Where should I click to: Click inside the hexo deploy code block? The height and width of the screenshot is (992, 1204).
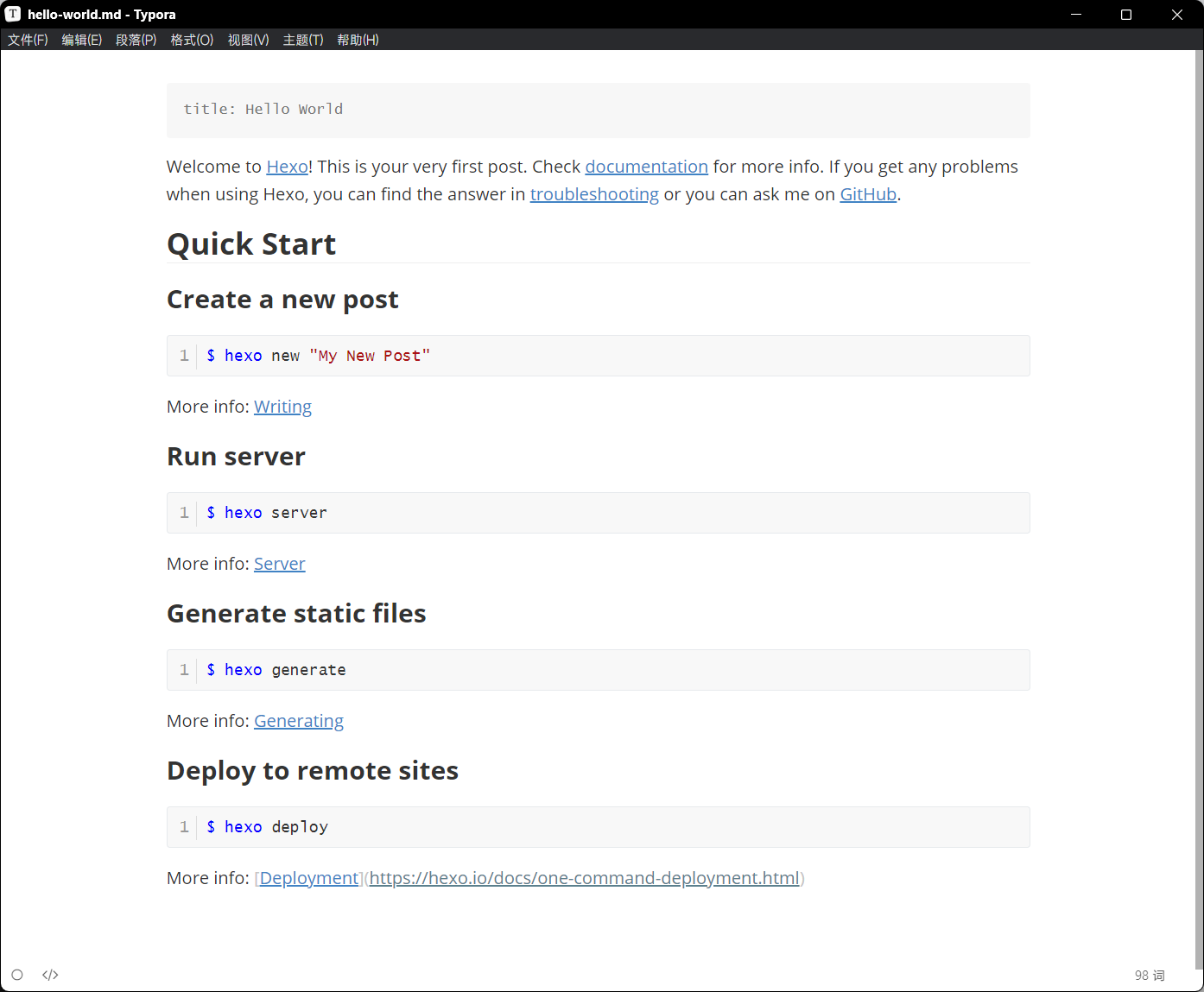(x=599, y=827)
